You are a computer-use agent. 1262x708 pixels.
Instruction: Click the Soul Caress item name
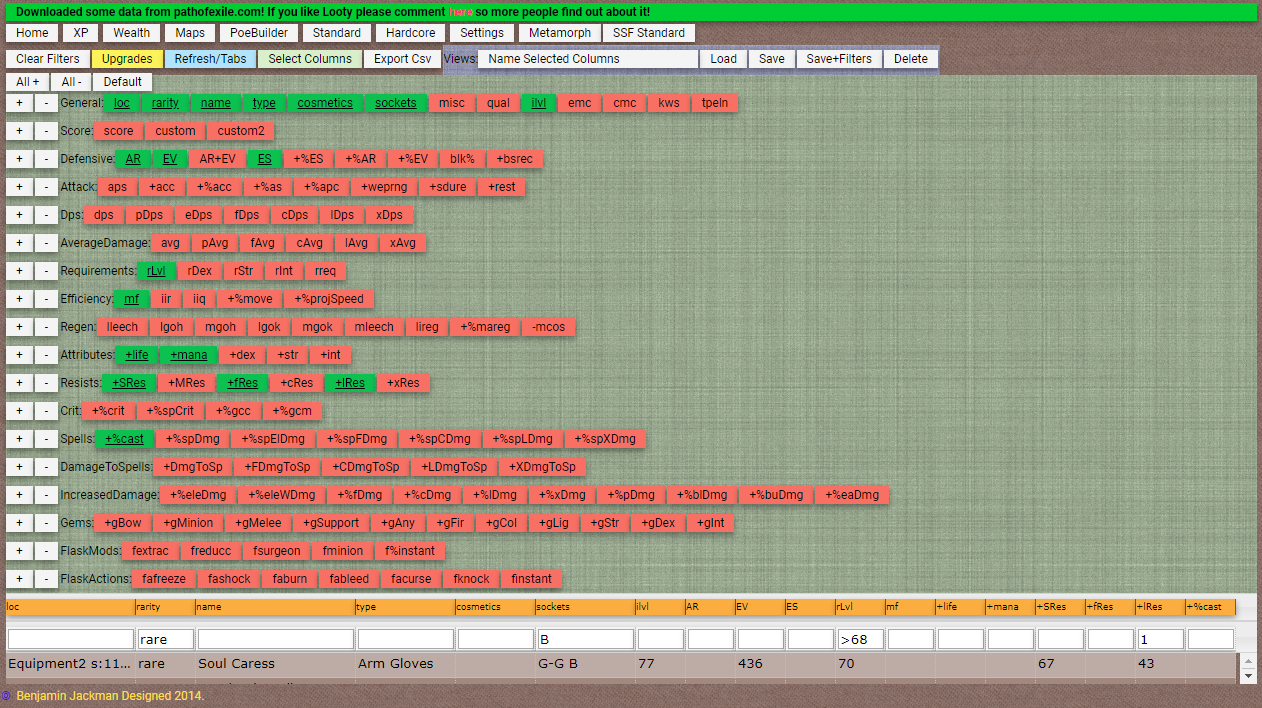(237, 663)
